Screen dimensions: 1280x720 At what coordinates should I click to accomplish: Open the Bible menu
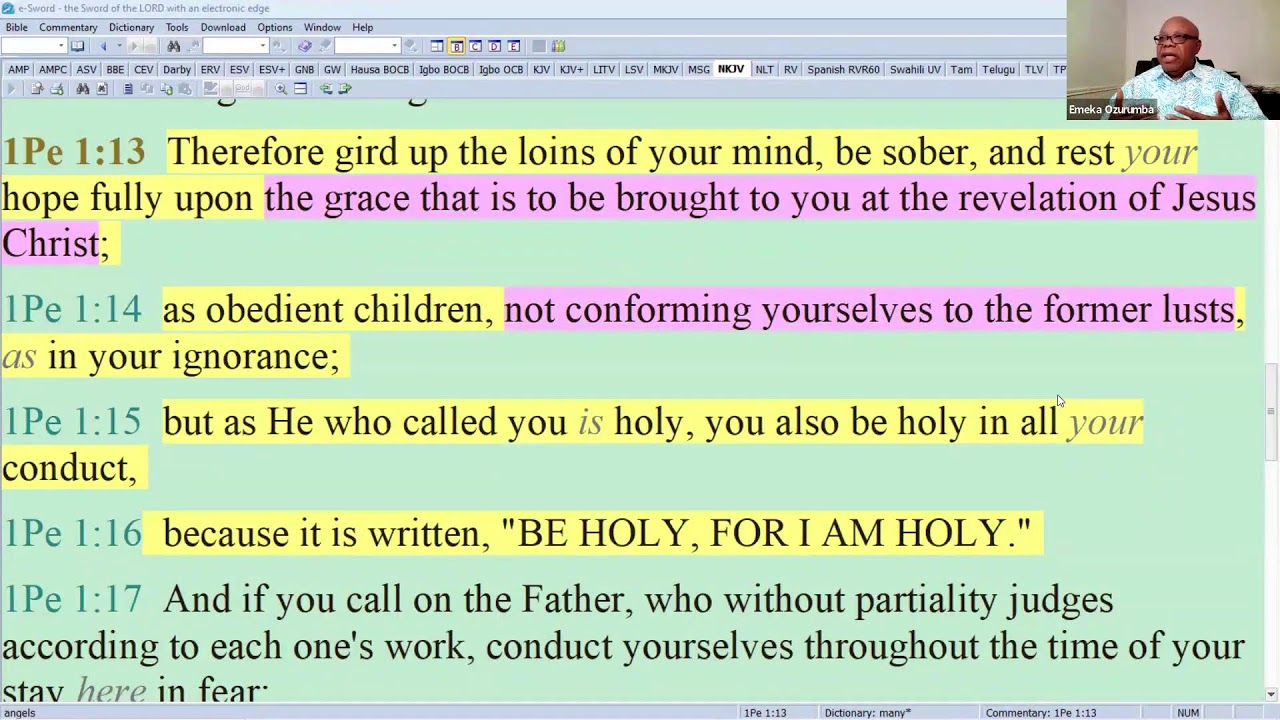click(x=16, y=27)
